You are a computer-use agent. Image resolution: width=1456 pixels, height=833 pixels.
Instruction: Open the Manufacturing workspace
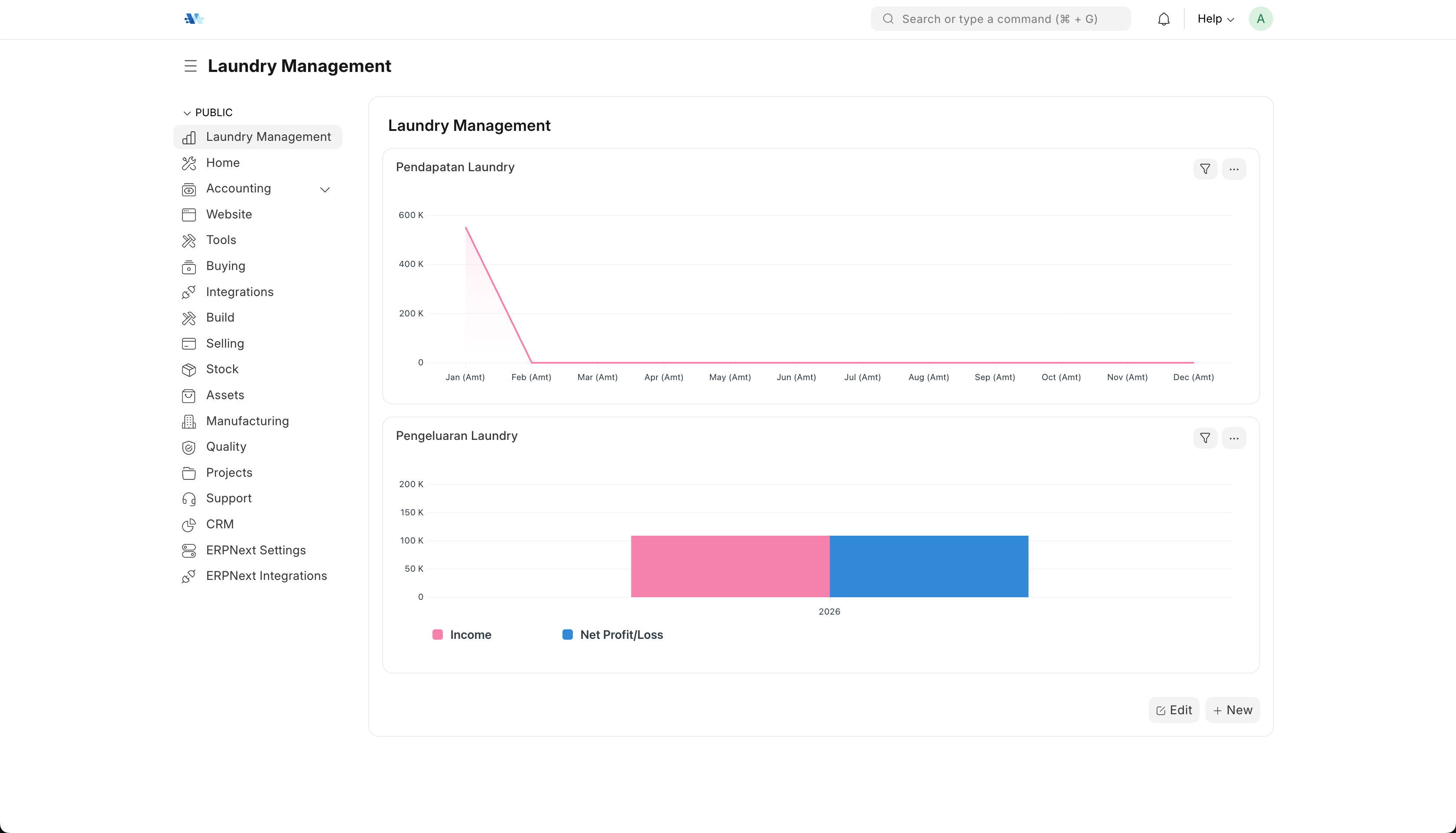[x=257, y=421]
